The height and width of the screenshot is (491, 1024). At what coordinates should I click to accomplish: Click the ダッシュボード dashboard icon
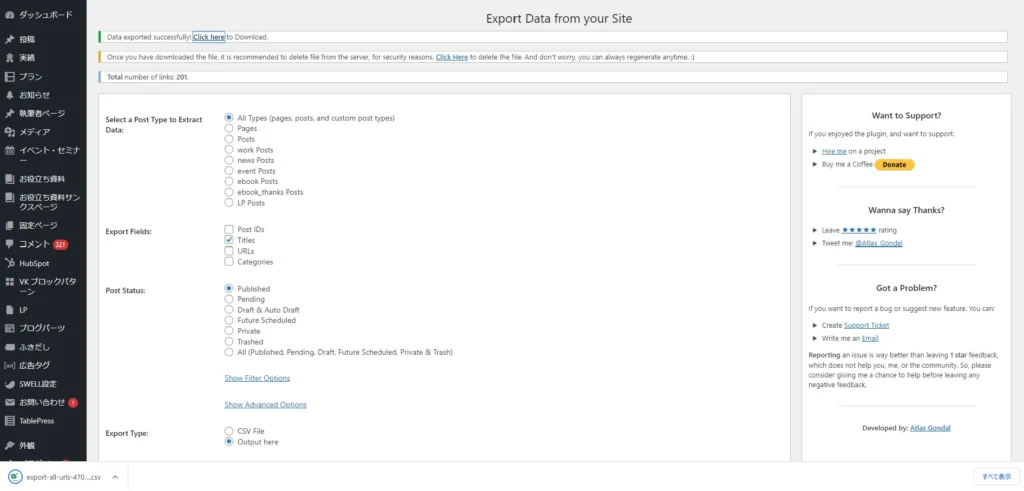click(9, 14)
